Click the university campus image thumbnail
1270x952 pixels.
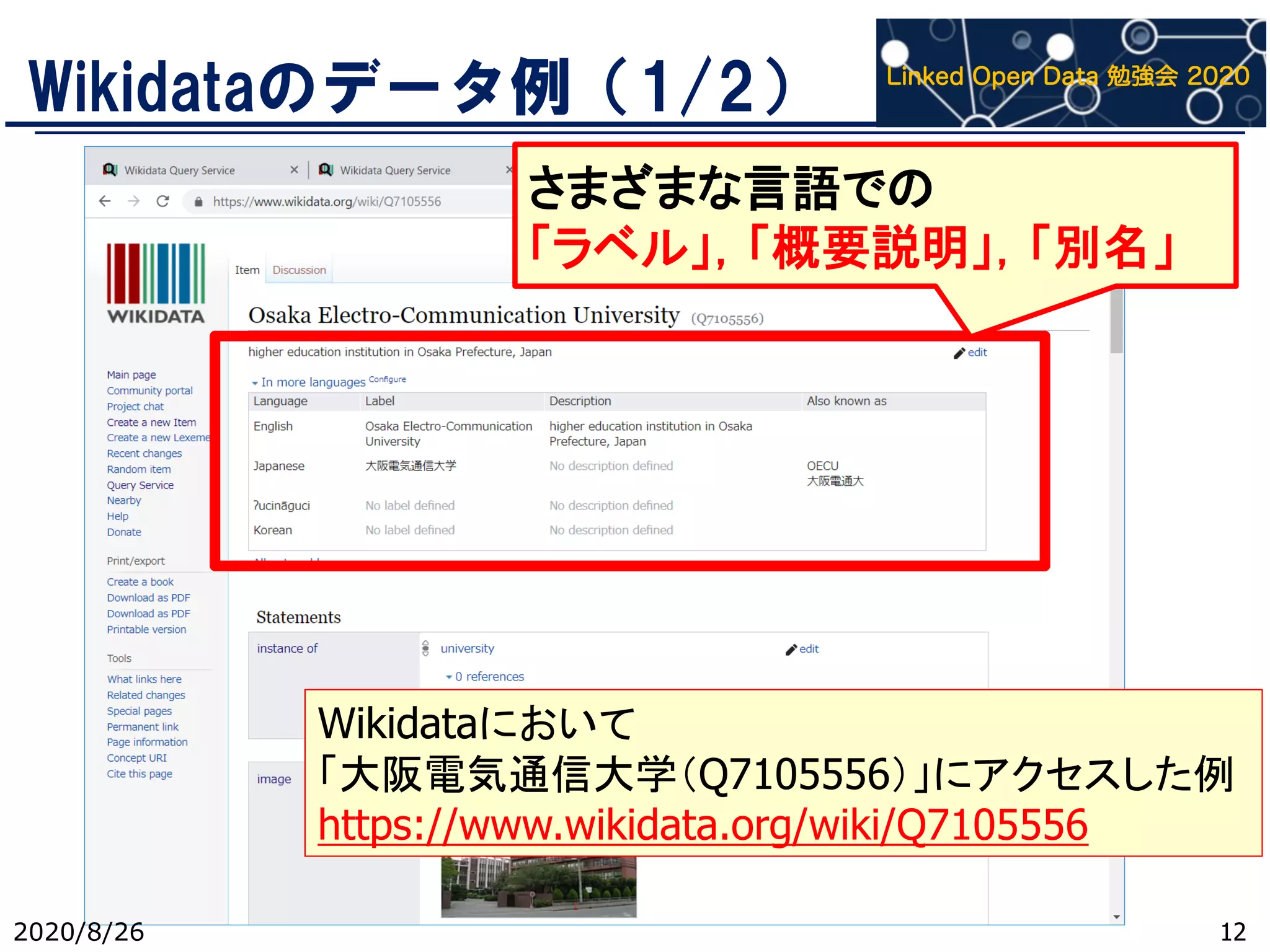pyautogui.click(x=538, y=887)
